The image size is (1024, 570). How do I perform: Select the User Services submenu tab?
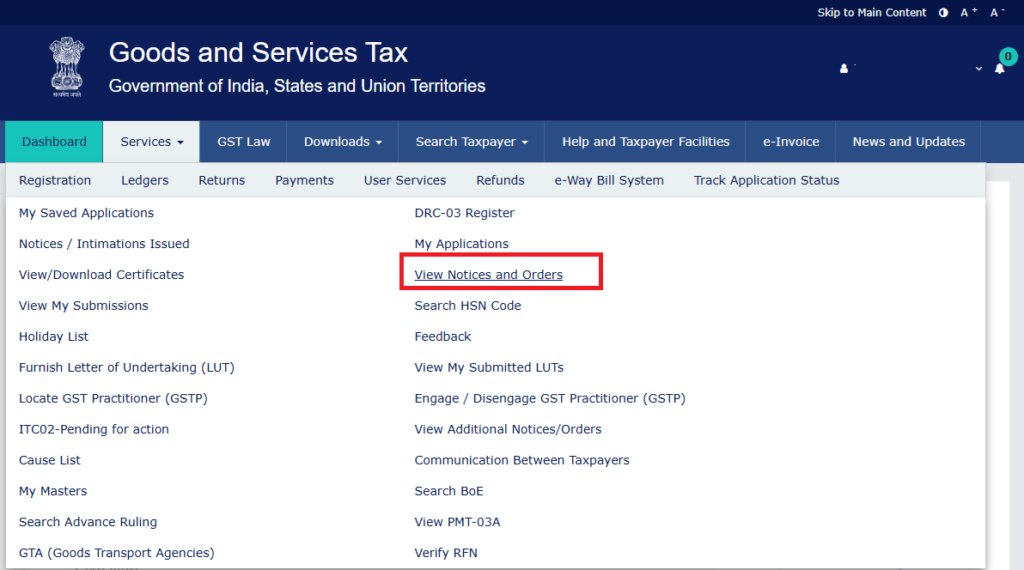405,180
